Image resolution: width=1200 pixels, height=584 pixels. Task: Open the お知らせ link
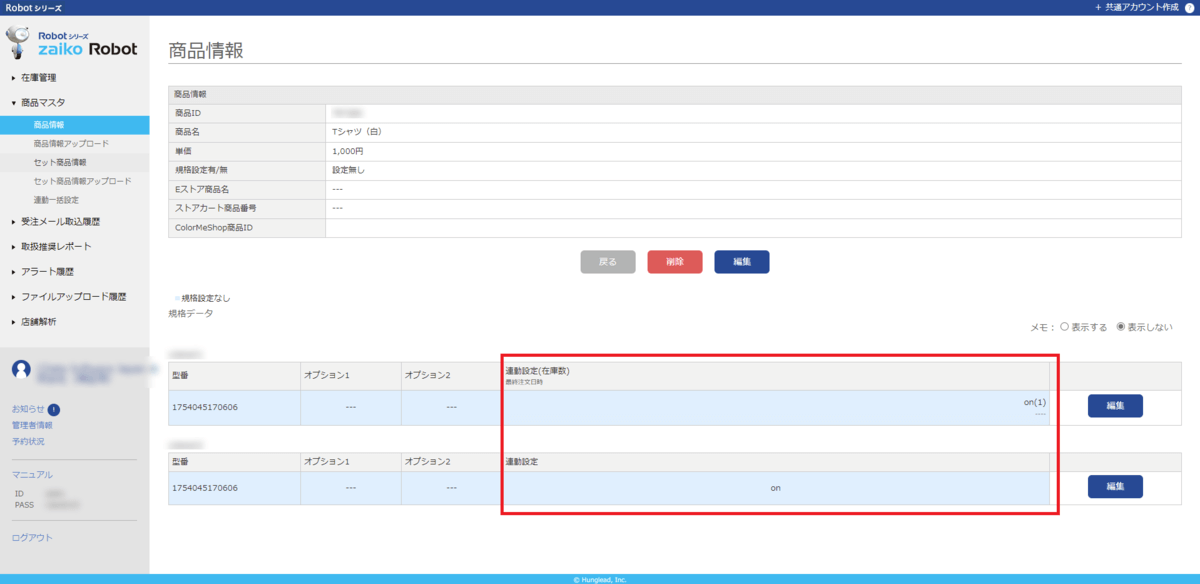click(x=28, y=409)
